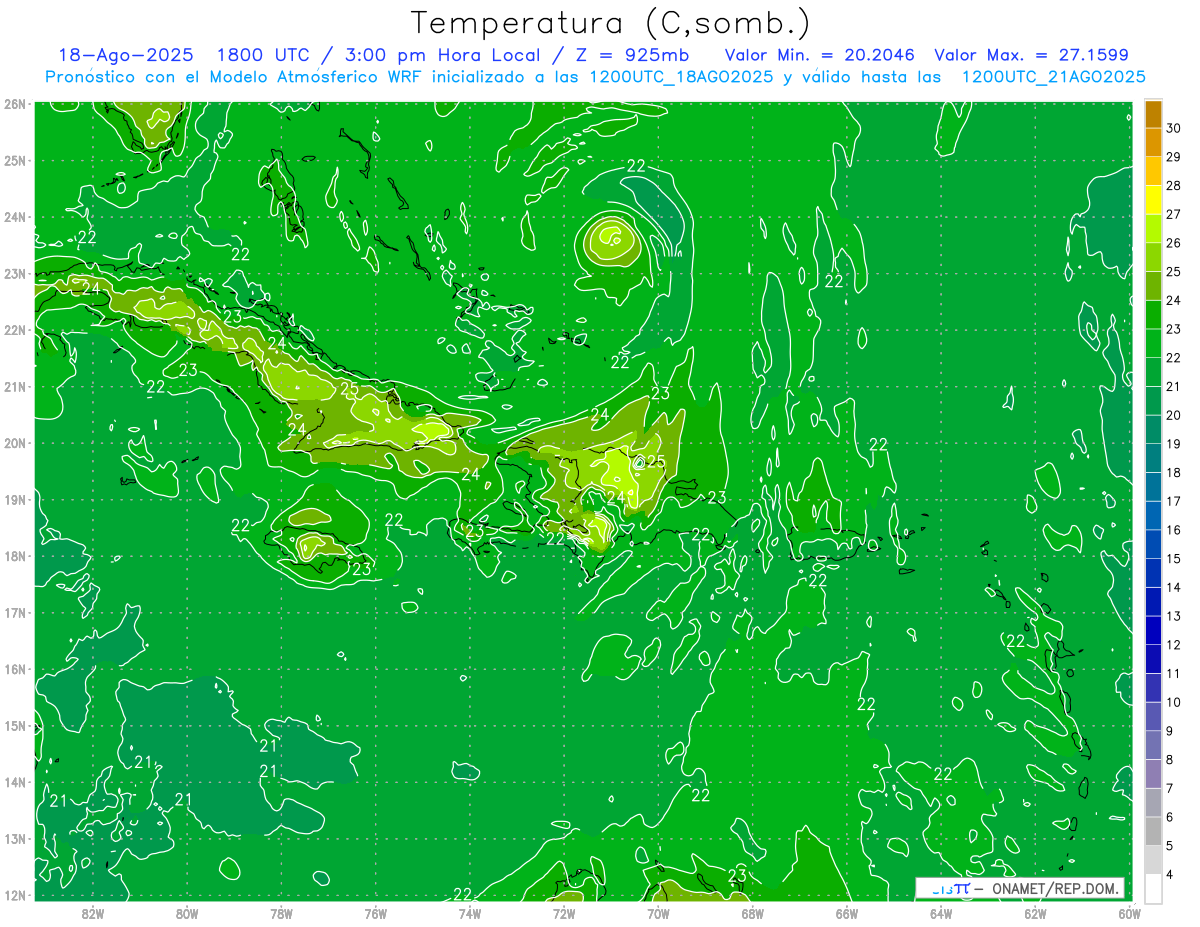Click the '24' label on the color scale
Screen dimensions: 1200x927
1173,300
